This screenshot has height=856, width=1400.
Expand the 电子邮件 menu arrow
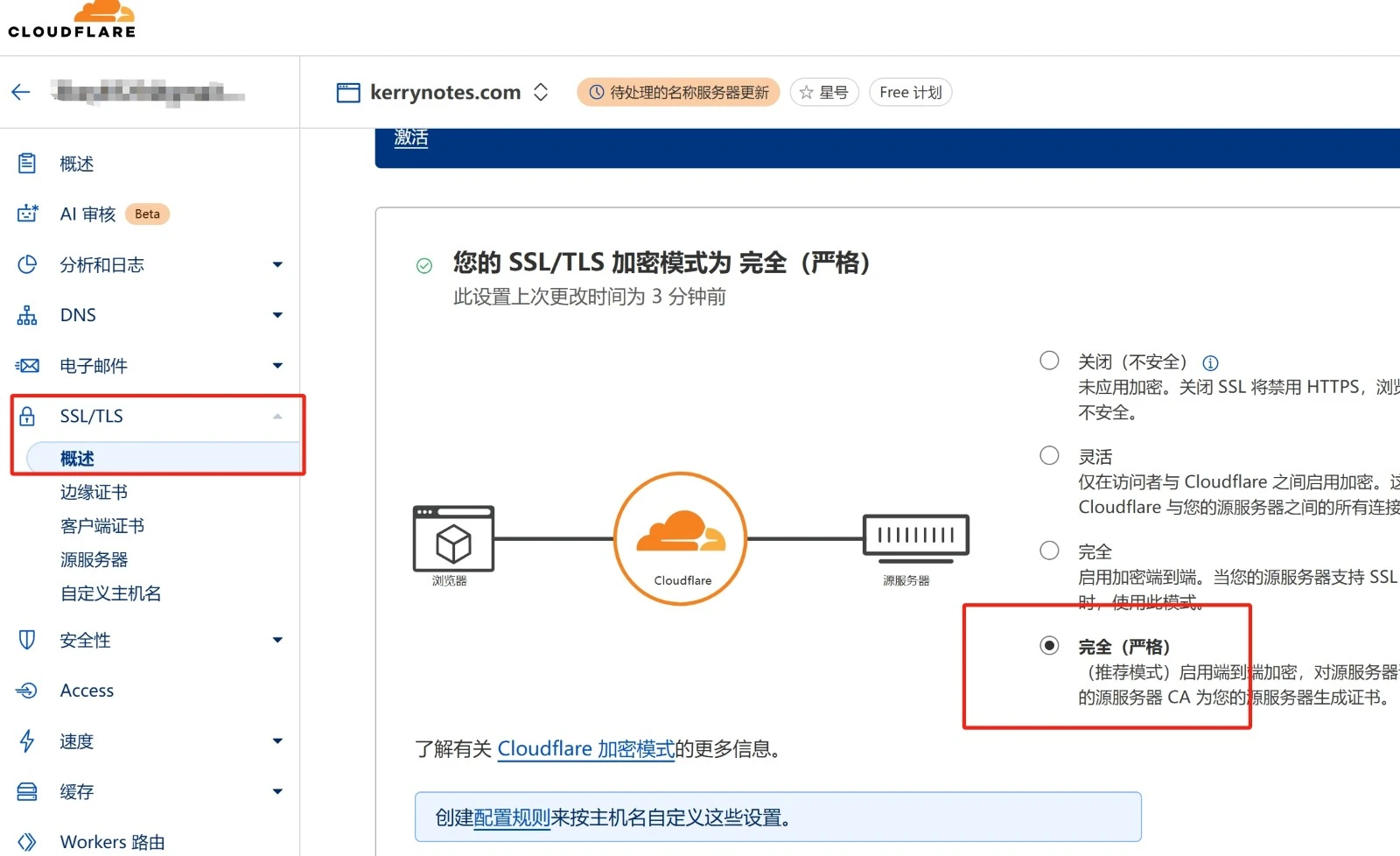click(x=277, y=366)
